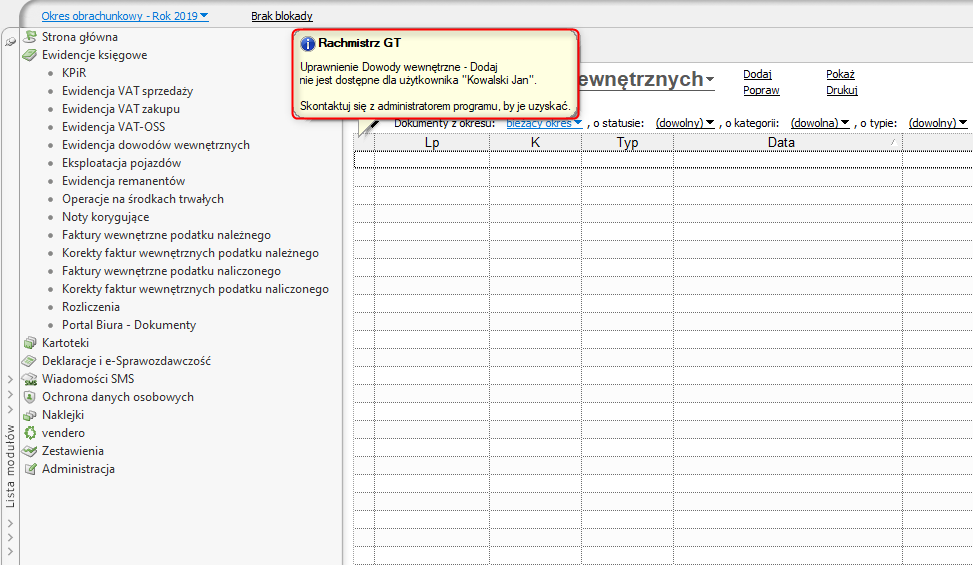
Task: Select vendero module
Action: (x=63, y=432)
